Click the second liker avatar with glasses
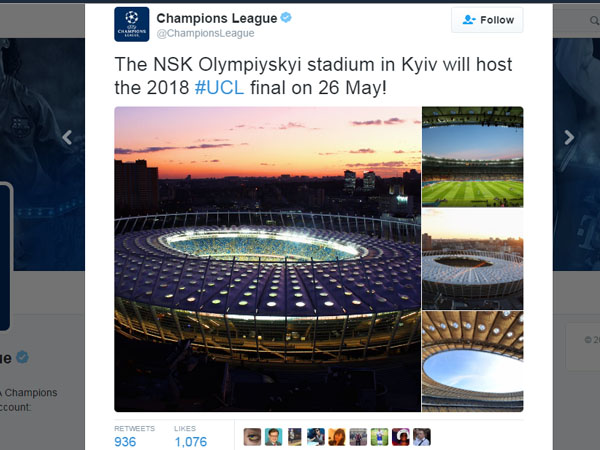The height and width of the screenshot is (450, 600). [273, 437]
